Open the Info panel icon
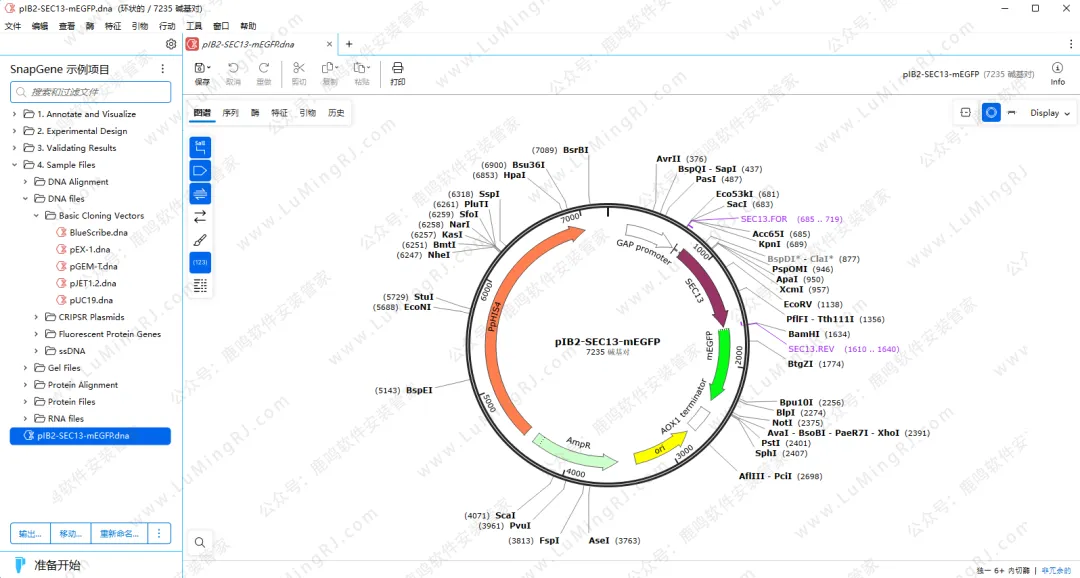 [1057, 72]
